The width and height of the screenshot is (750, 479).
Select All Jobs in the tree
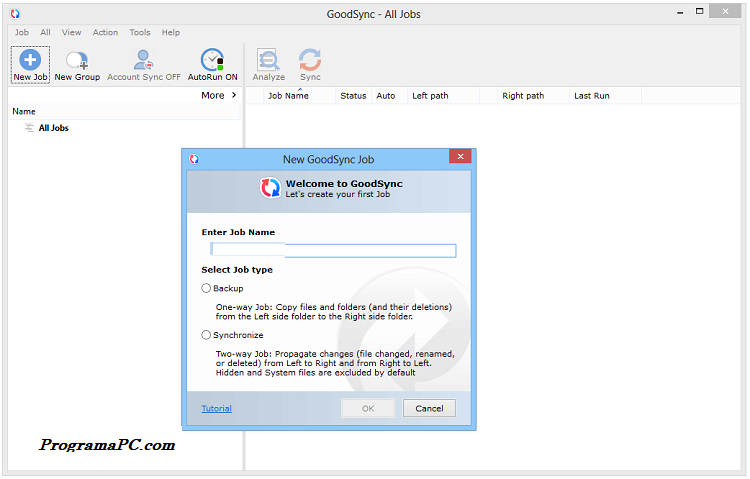(x=53, y=128)
